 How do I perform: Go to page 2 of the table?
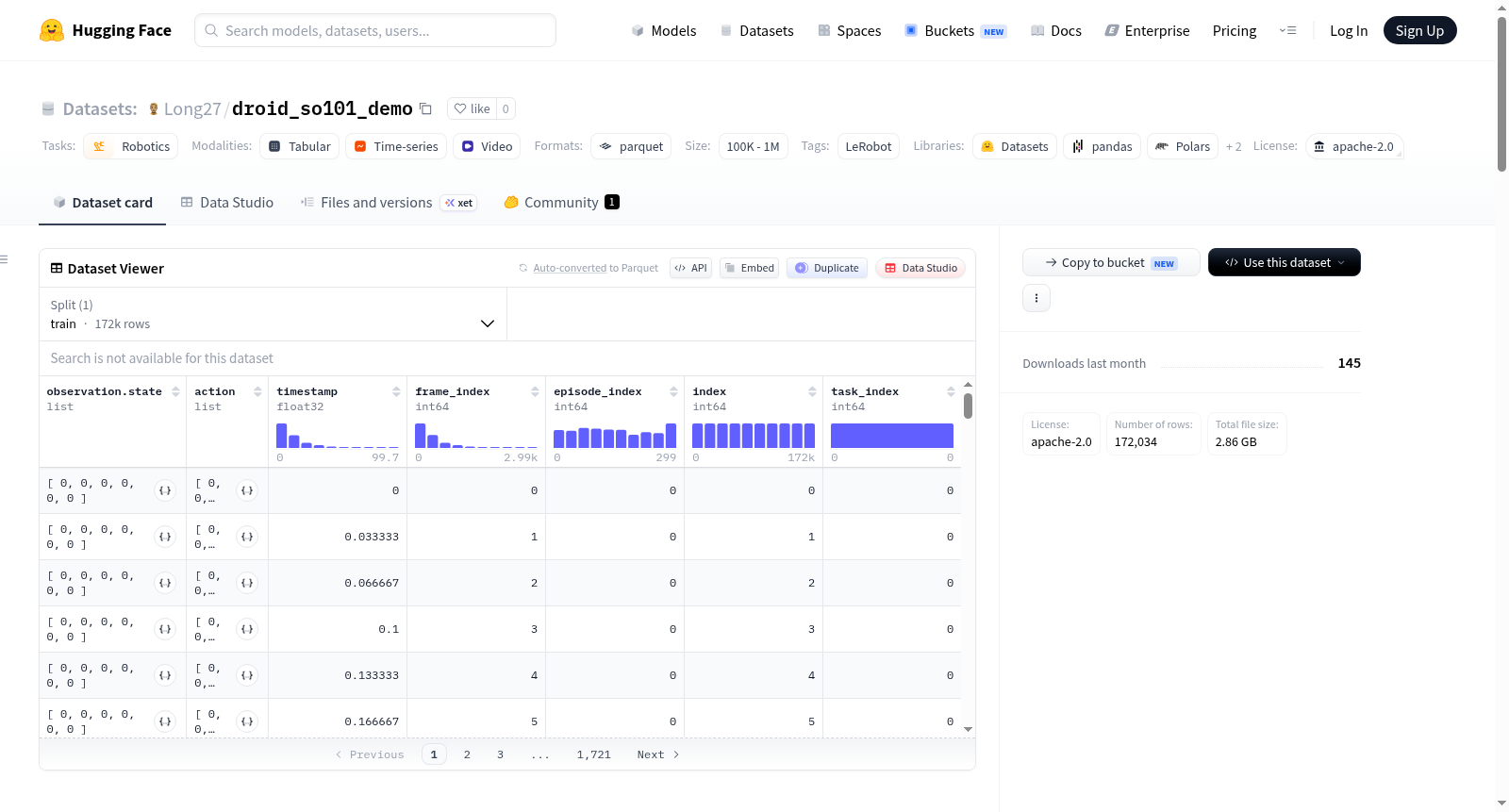(x=467, y=754)
